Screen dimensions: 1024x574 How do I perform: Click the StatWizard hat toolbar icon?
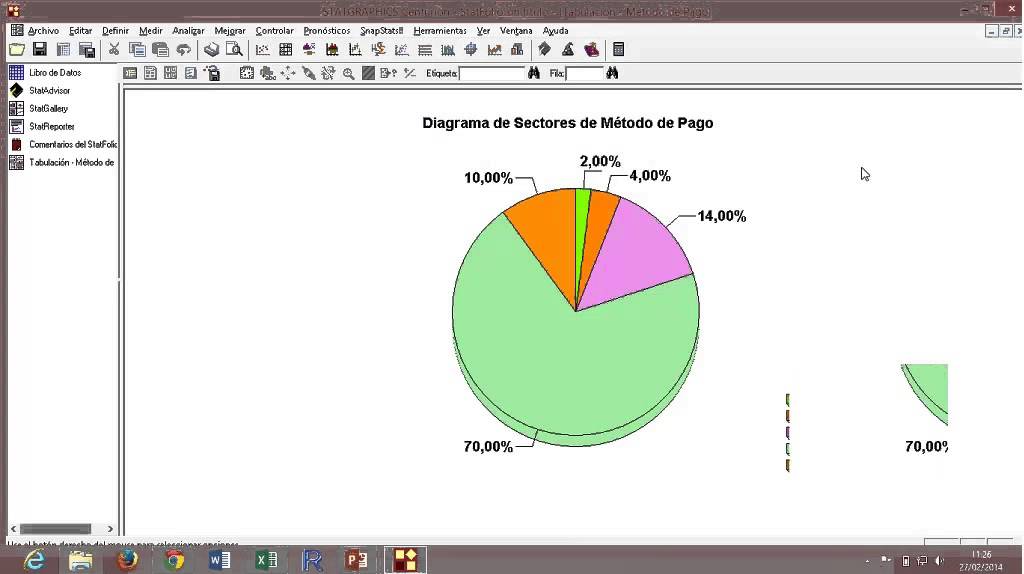pyautogui.click(x=568, y=50)
